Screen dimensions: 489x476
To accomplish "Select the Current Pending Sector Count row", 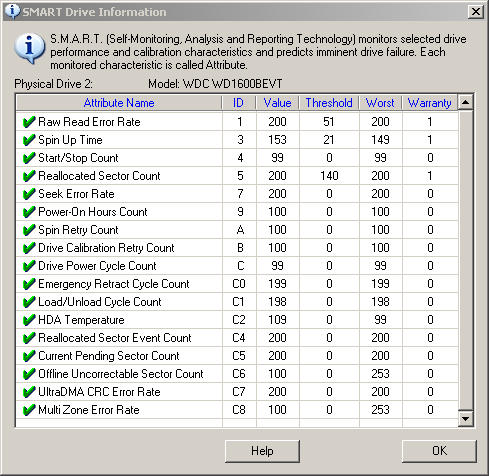I will click(x=237, y=356).
